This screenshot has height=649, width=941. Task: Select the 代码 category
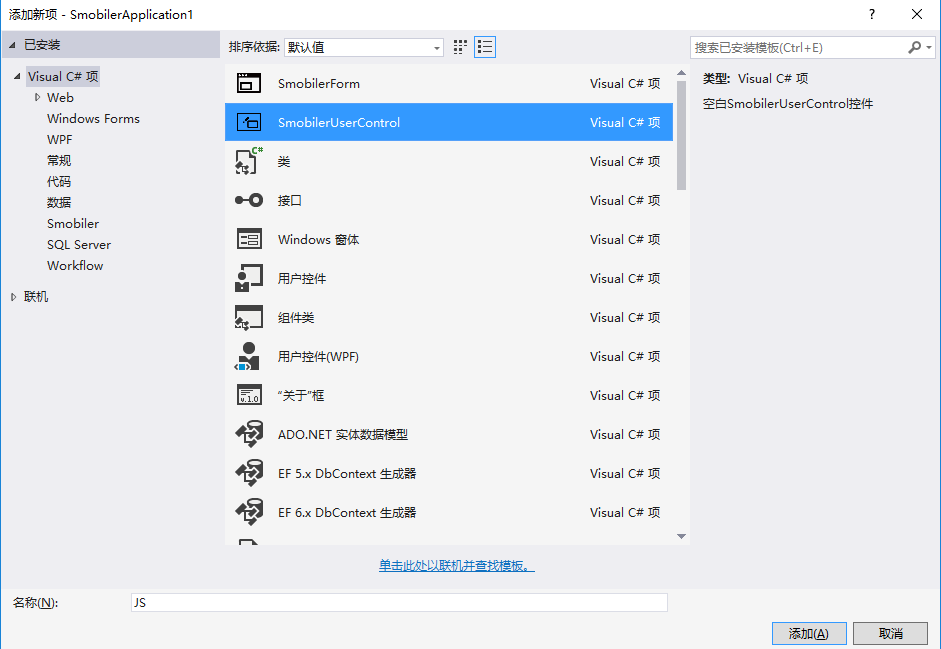tap(59, 181)
